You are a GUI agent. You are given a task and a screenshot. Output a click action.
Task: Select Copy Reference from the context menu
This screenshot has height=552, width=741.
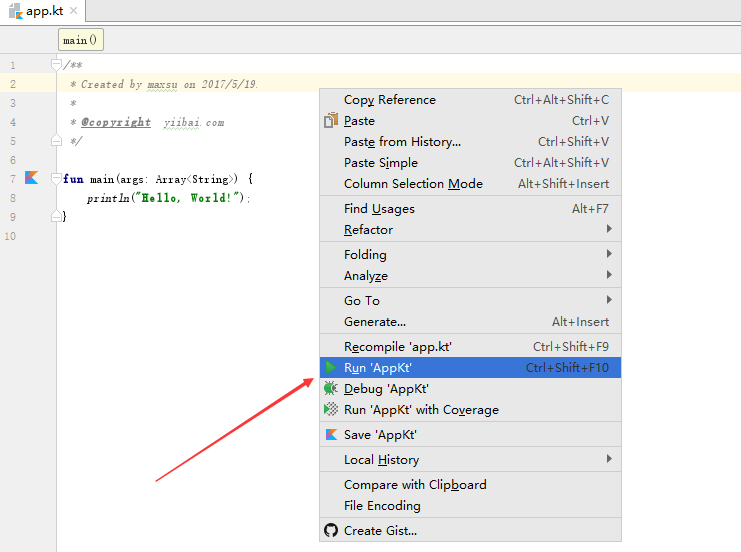(390, 100)
